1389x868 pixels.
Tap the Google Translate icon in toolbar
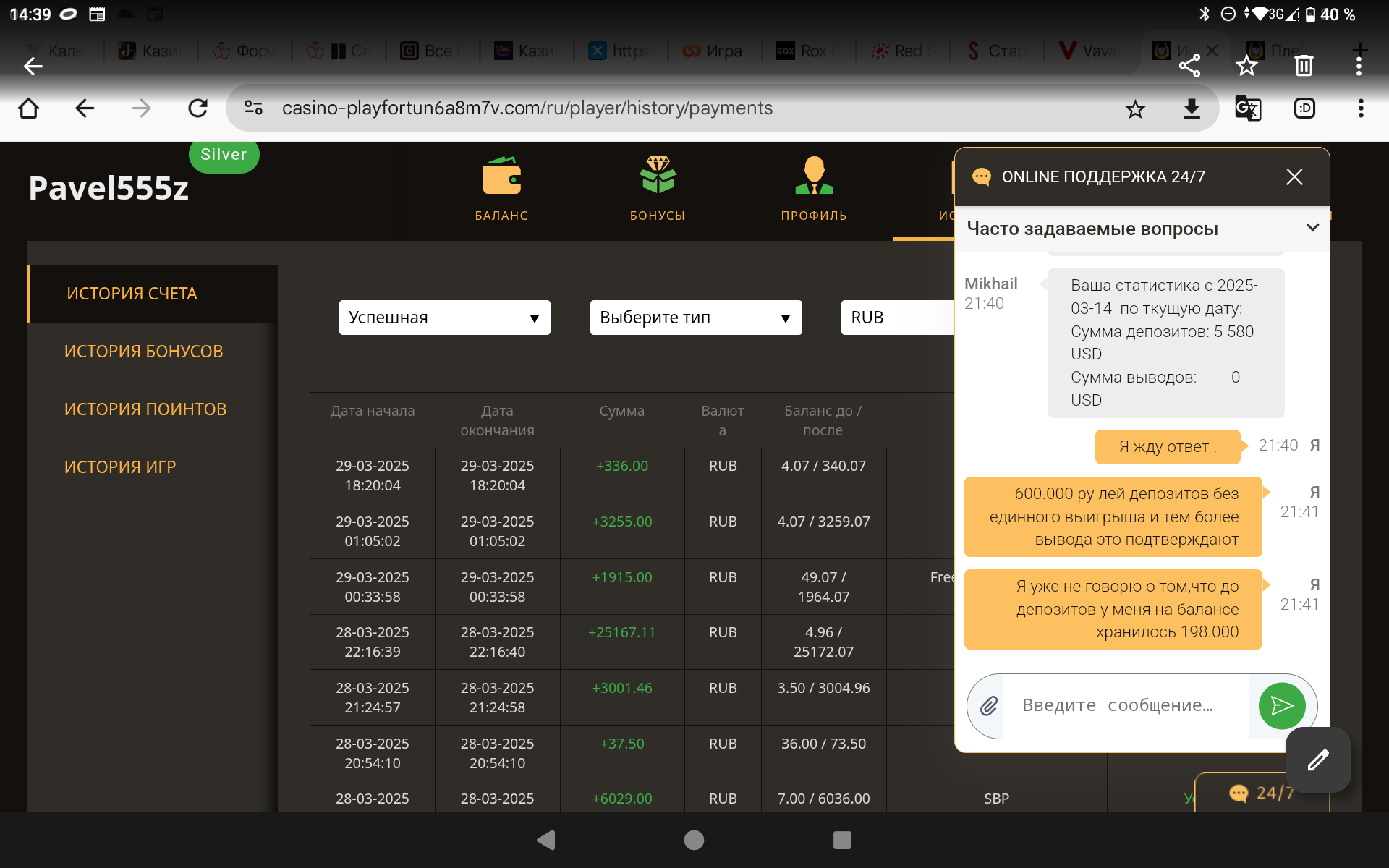pyautogui.click(x=1248, y=109)
